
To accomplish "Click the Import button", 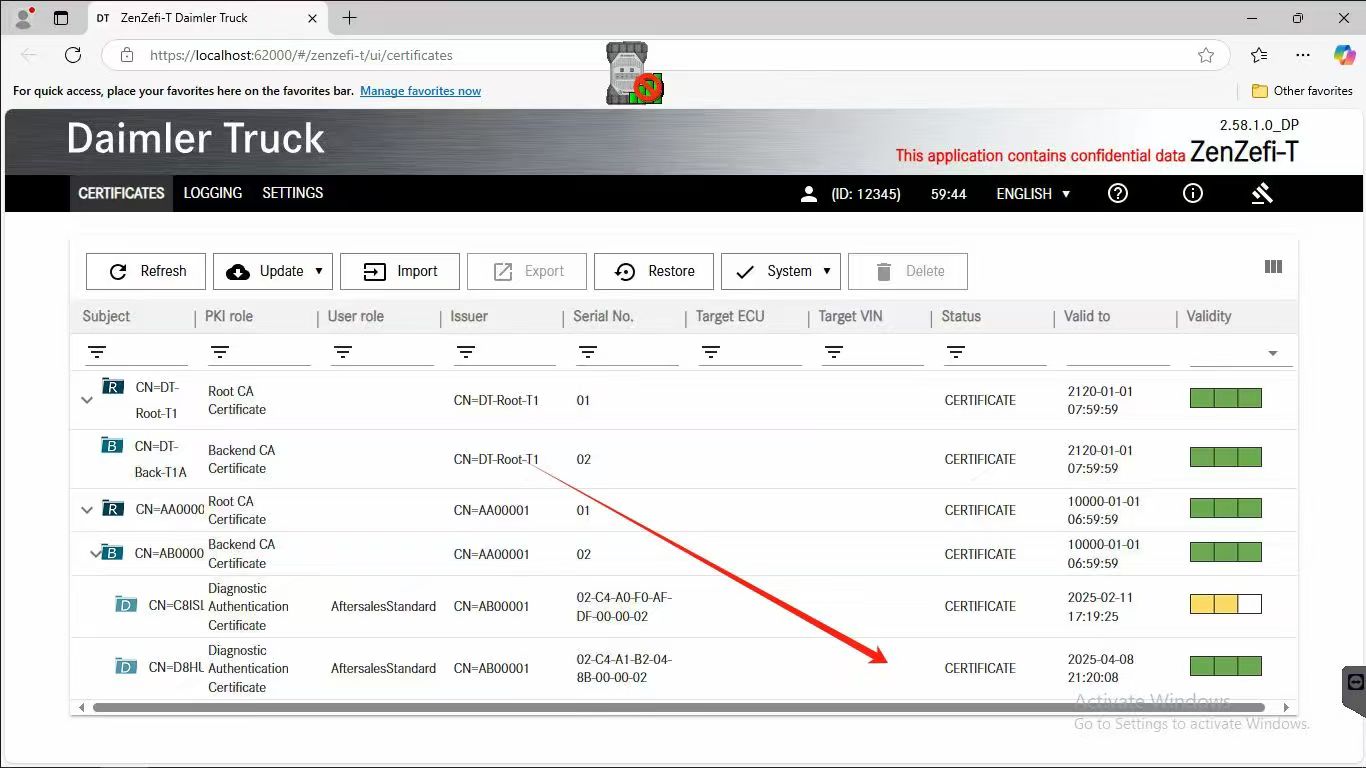I will [x=400, y=271].
